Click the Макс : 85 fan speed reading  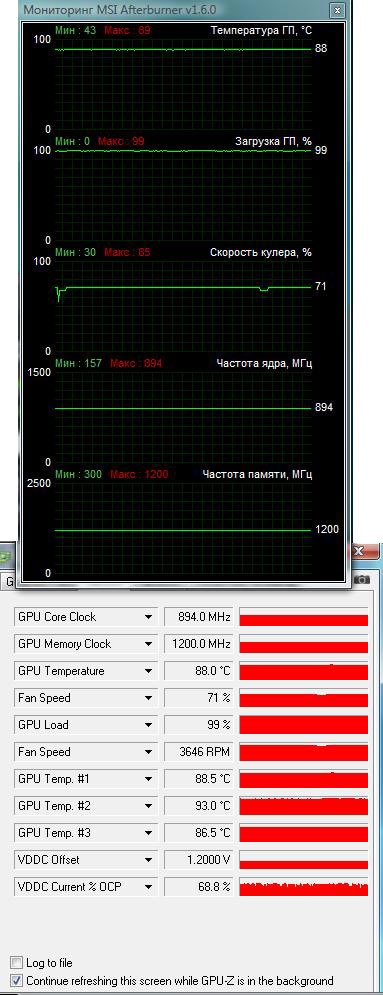click(x=127, y=252)
